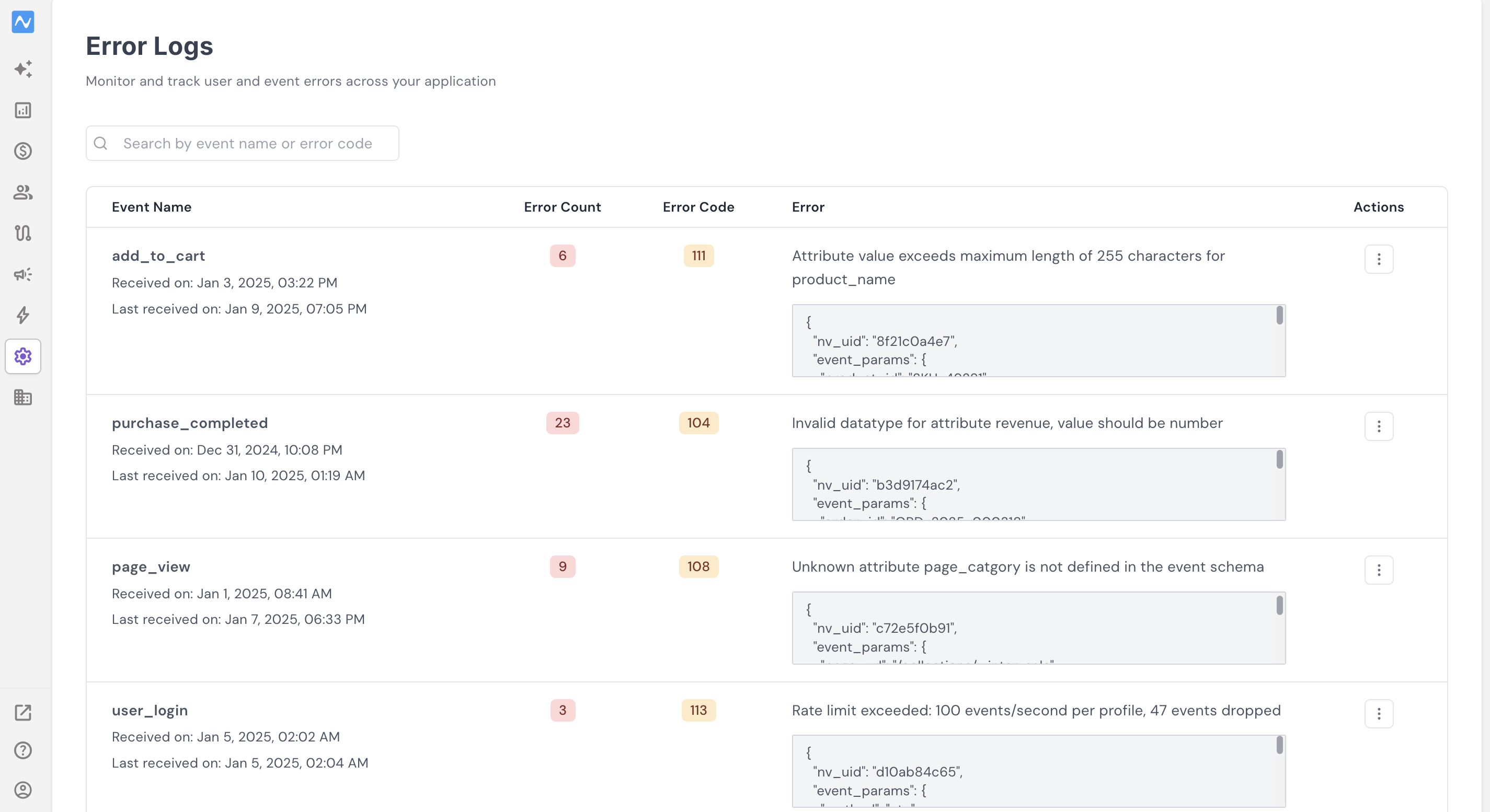
Task: Click 'Received on: Jan 1, 2025, 08:41 AM'
Action: 222,594
